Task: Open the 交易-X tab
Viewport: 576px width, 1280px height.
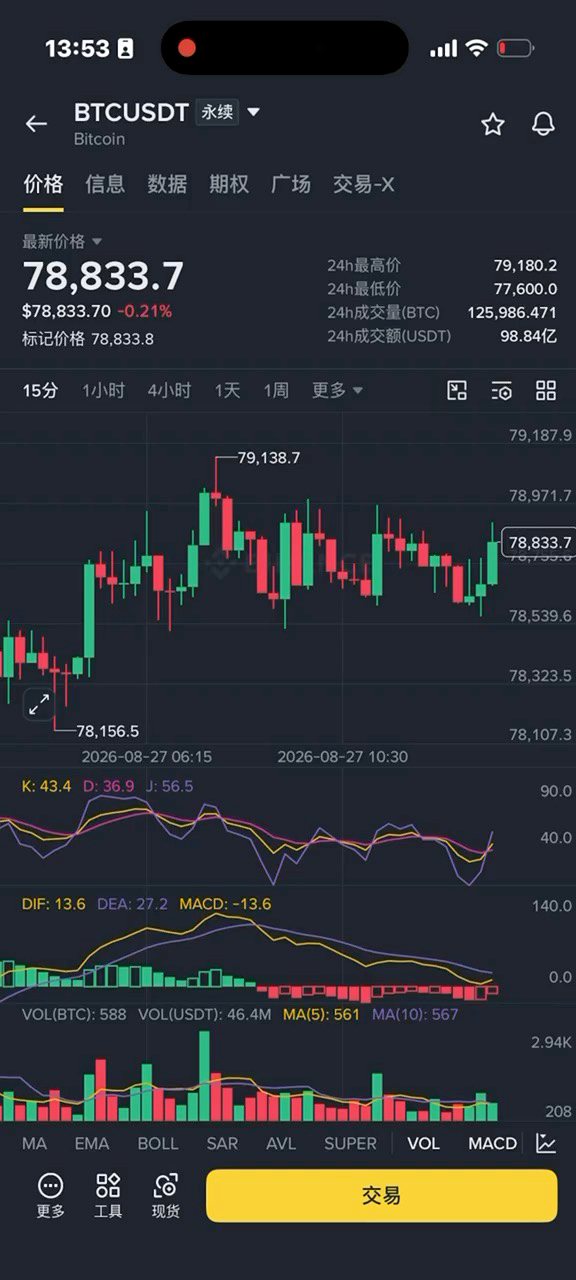Action: [x=363, y=184]
